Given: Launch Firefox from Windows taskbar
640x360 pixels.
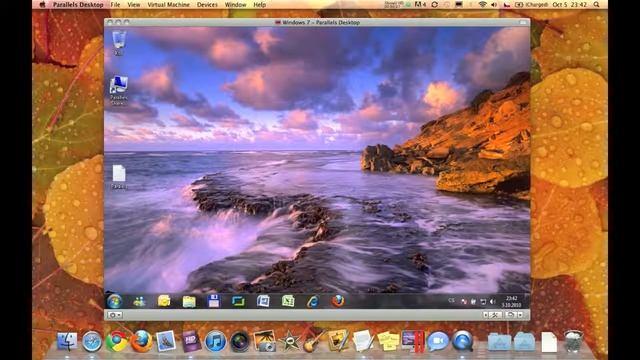Looking at the screenshot, I should click(x=338, y=301).
